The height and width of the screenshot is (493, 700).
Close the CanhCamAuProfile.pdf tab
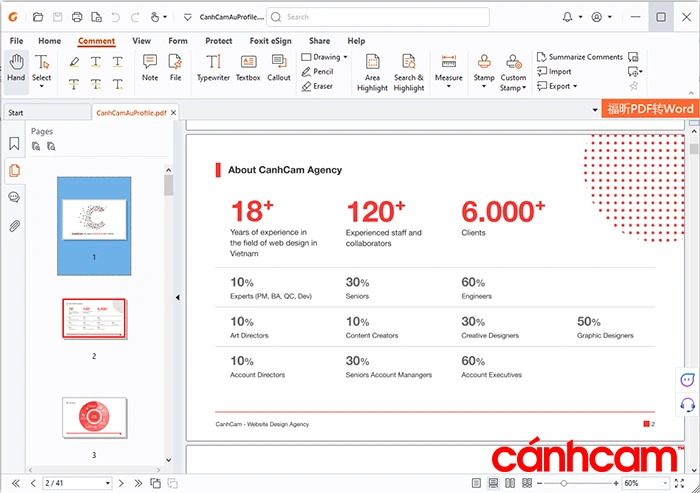174,113
